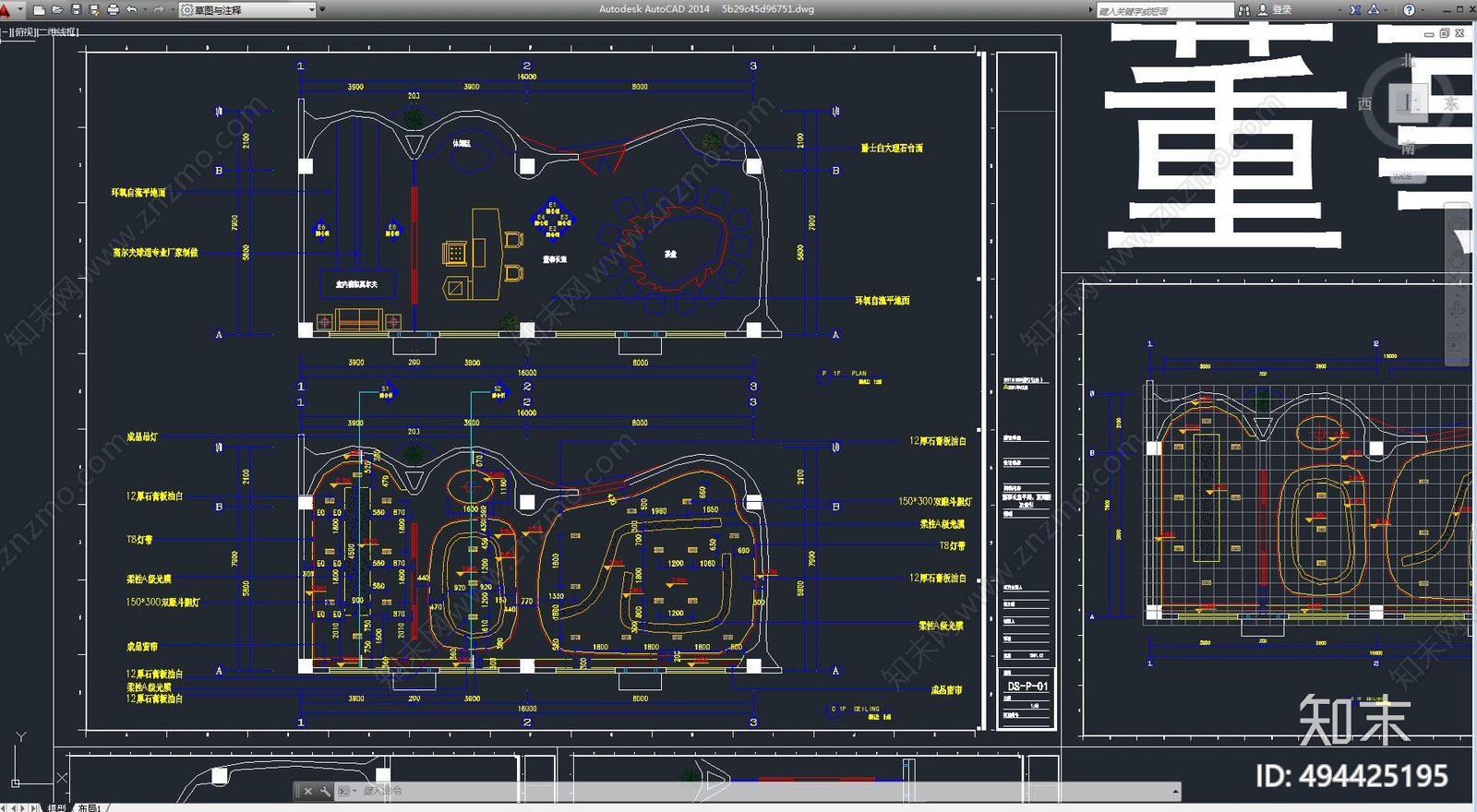Customize command line with wrench icon
This screenshot has width=1477, height=812.
click(325, 791)
